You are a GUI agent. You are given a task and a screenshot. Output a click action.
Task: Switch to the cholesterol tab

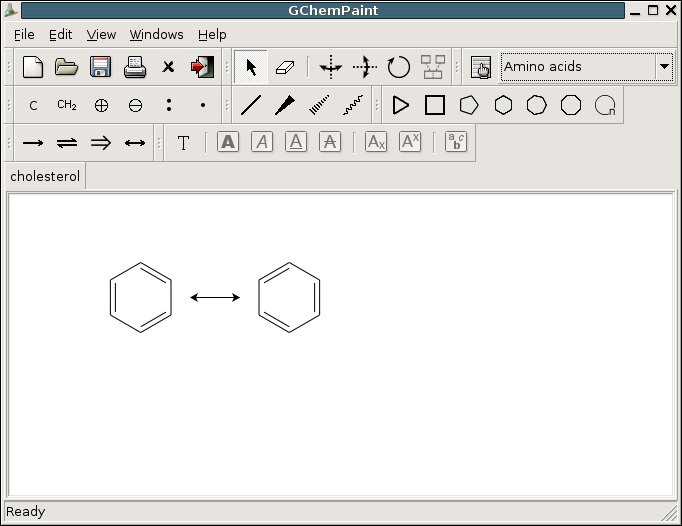tap(45, 176)
